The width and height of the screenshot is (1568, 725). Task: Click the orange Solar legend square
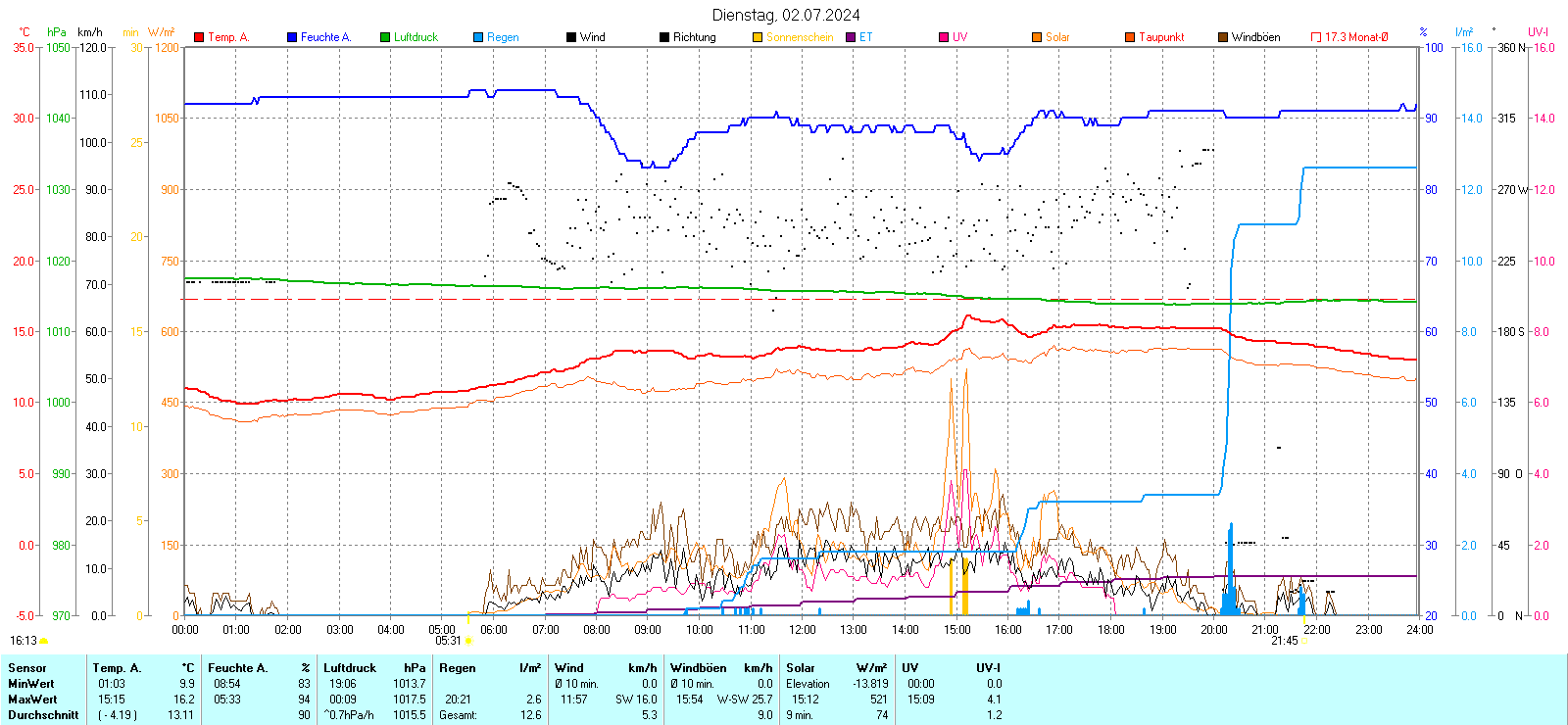[1037, 37]
